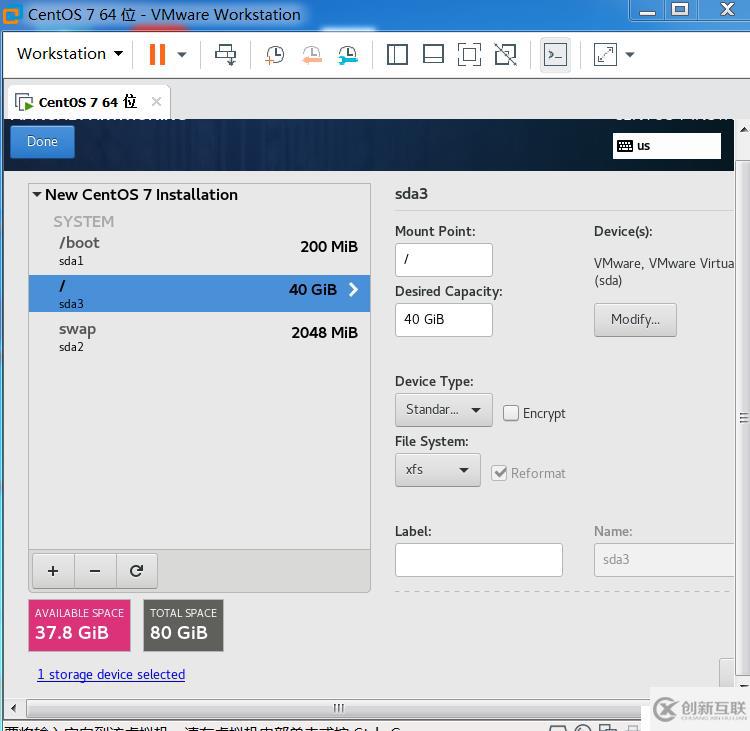The image size is (750, 731).
Task: Remove the selected mount point with minus
Action: click(x=95, y=571)
